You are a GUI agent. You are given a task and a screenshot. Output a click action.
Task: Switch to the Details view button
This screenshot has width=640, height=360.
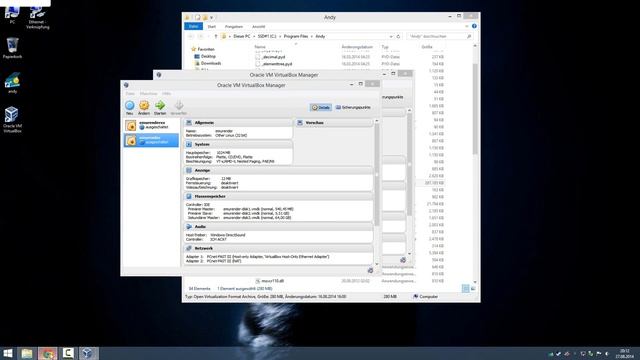[320, 107]
